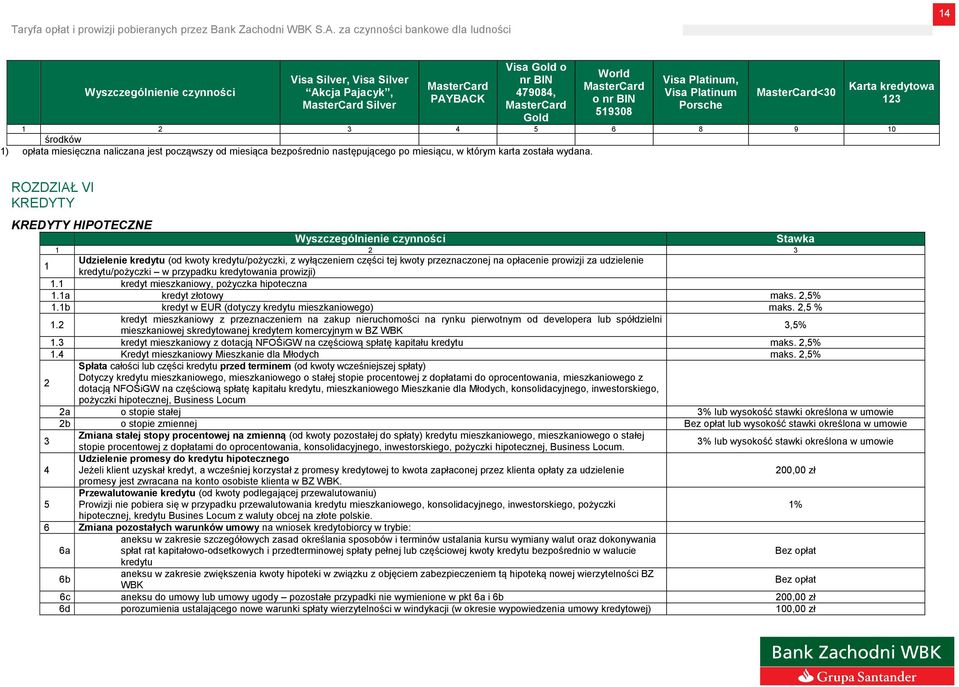Click the 'o stopie zmiennej' row
Image resolution: width=959 pixels, height=687 pixels.
point(158,423)
